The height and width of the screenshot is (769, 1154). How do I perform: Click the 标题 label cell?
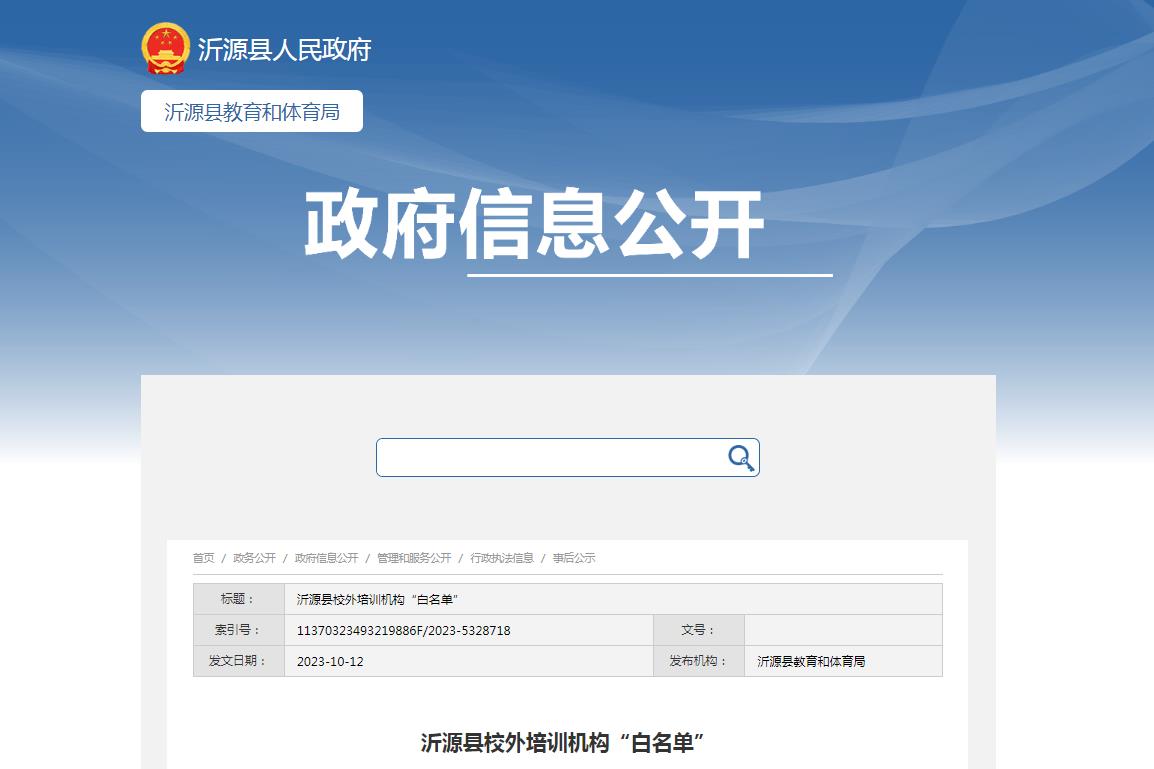(x=238, y=599)
